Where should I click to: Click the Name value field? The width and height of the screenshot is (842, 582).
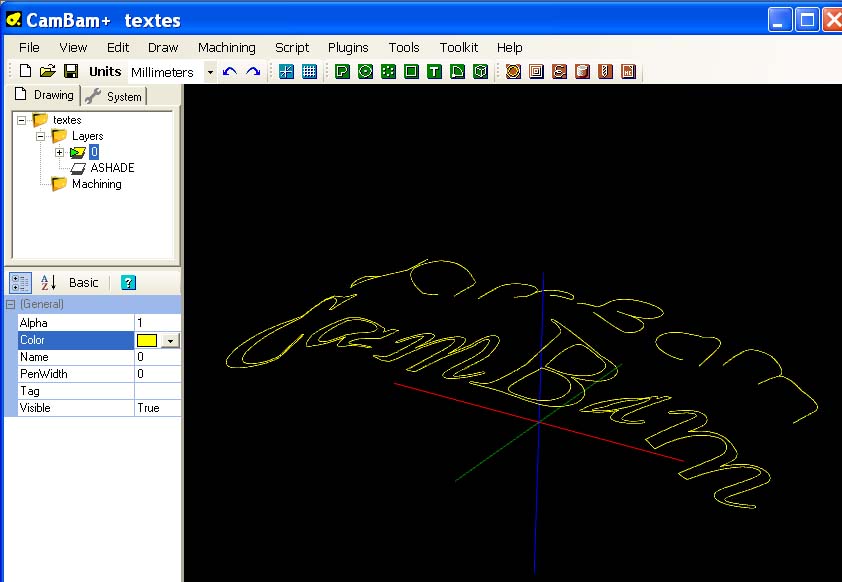coord(157,357)
